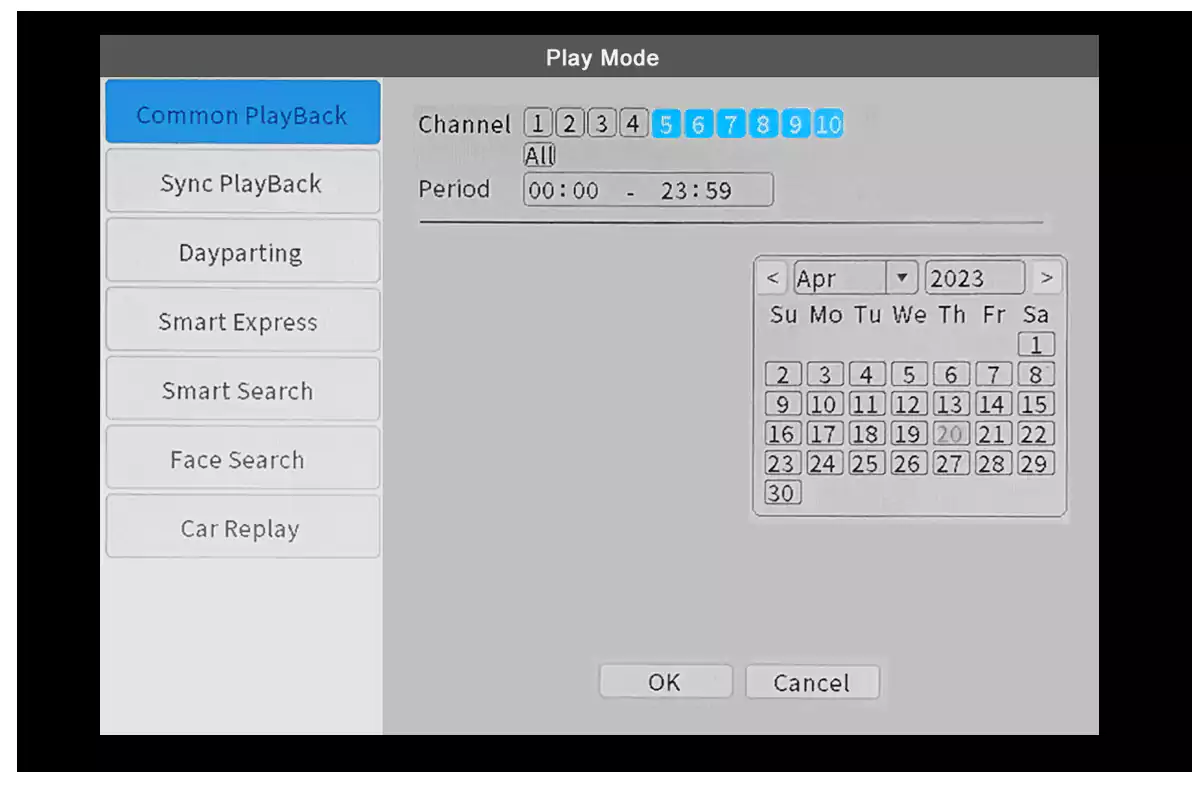Toggle channel 4 selection
Screen dimensions: 1200x787
click(x=633, y=124)
